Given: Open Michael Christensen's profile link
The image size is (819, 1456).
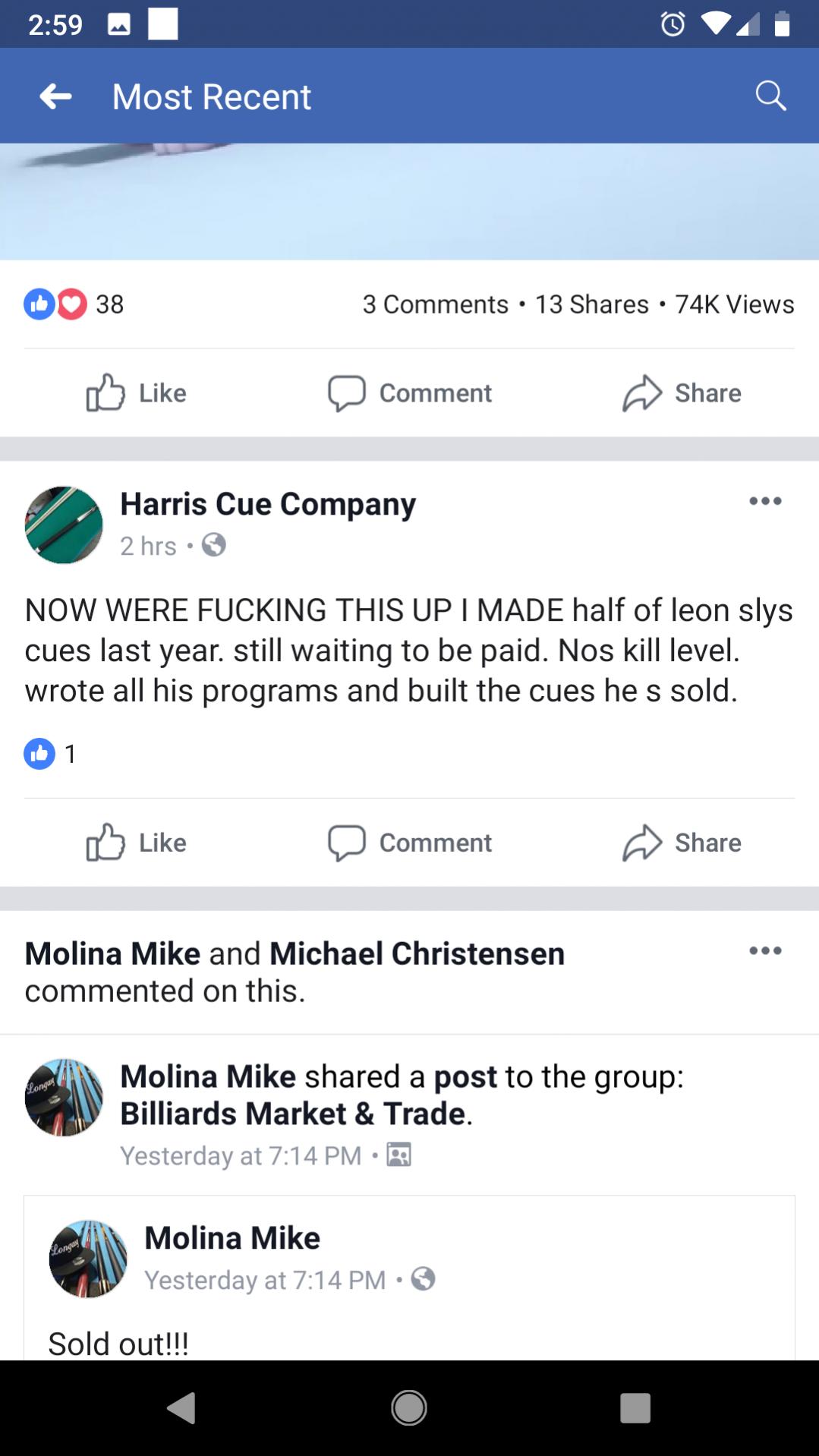Looking at the screenshot, I should coord(417,953).
